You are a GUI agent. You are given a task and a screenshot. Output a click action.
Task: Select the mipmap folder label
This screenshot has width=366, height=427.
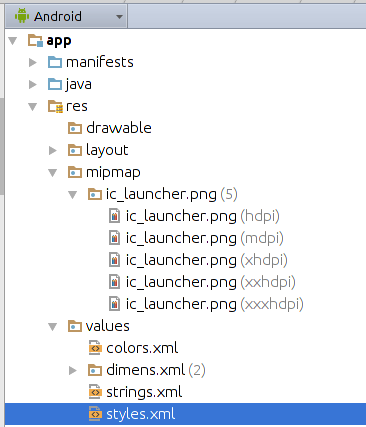(113, 173)
